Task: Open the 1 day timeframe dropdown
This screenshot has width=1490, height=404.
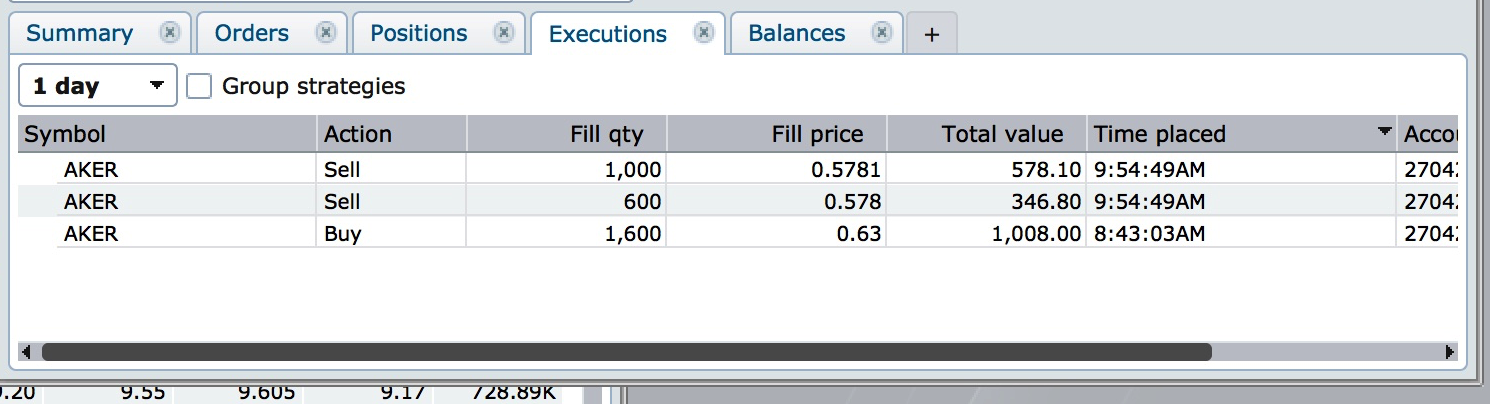Action: [x=98, y=86]
